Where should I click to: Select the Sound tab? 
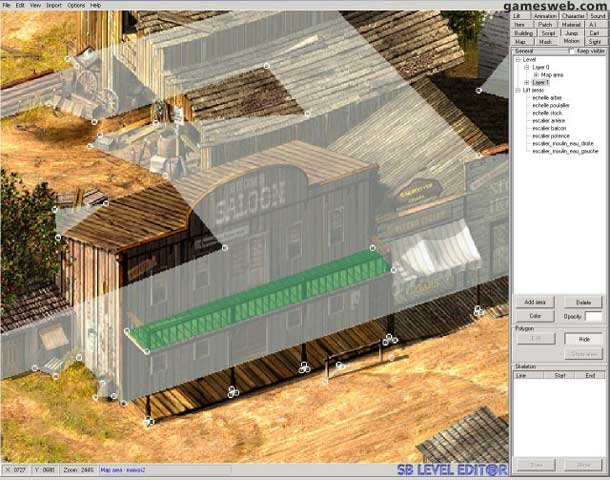pyautogui.click(x=597, y=16)
